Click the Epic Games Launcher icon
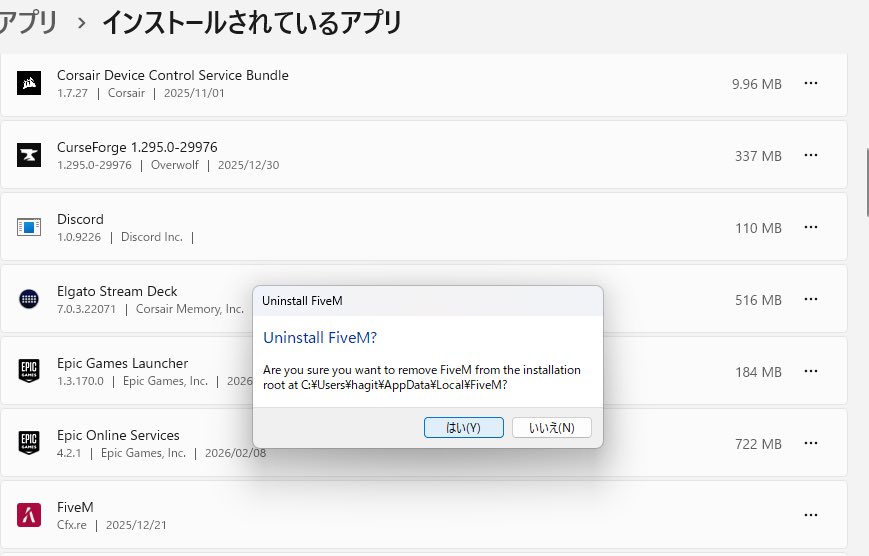Image resolution: width=869 pixels, height=556 pixels. tap(29, 371)
